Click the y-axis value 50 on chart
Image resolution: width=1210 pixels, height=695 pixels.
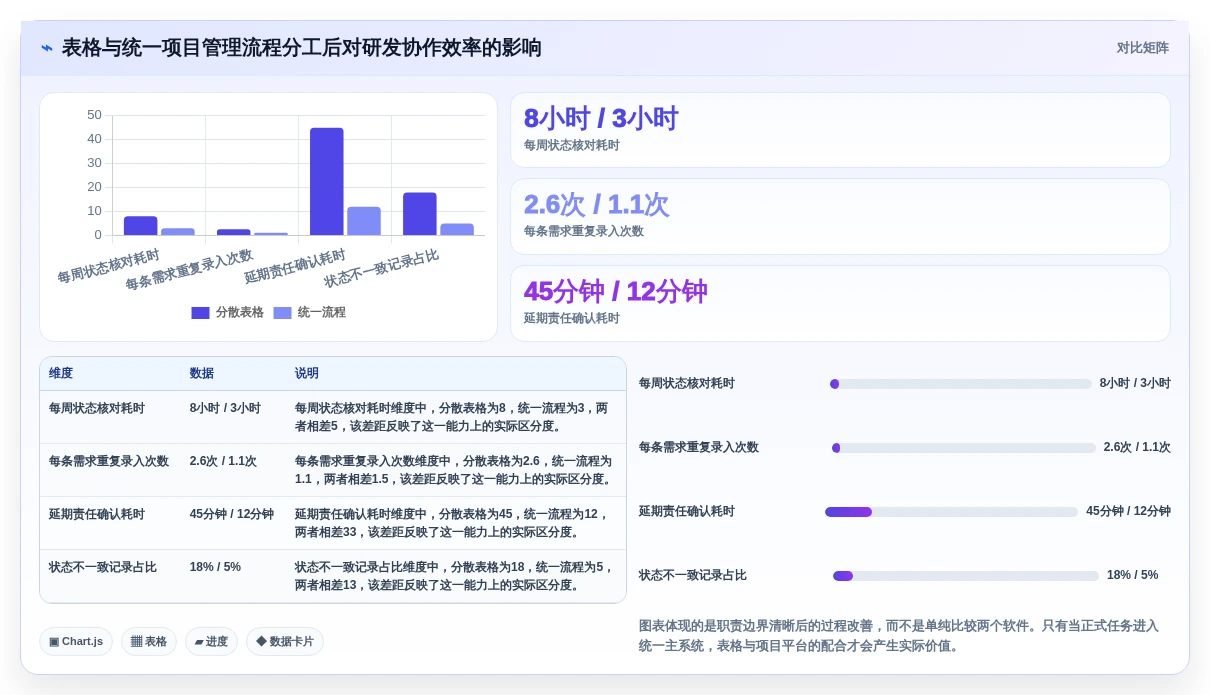94,115
